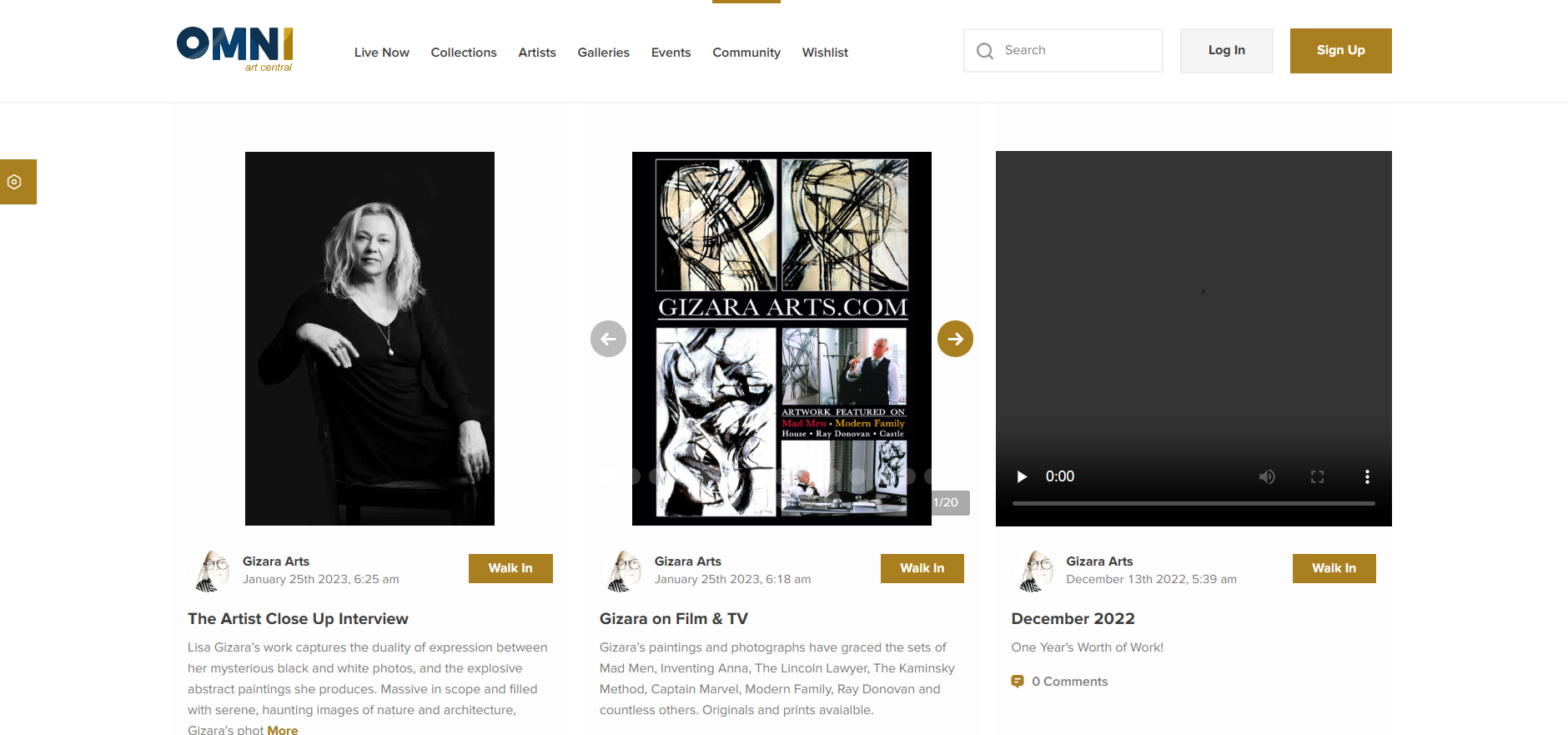Open the December 2022 post title
Viewport: 1568px width, 735px height.
[x=1073, y=618]
